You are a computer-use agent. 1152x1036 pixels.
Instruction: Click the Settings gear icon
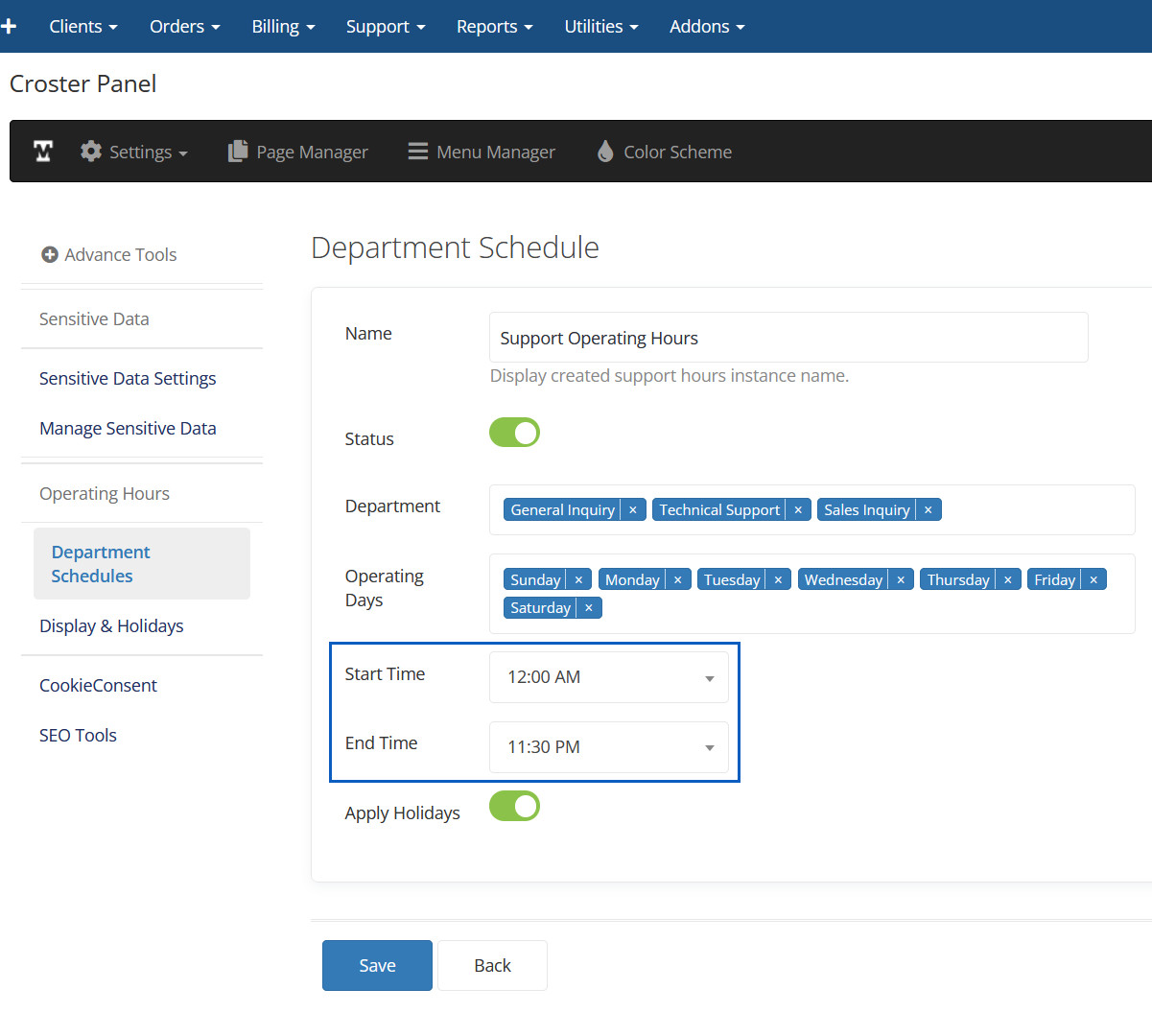[91, 152]
